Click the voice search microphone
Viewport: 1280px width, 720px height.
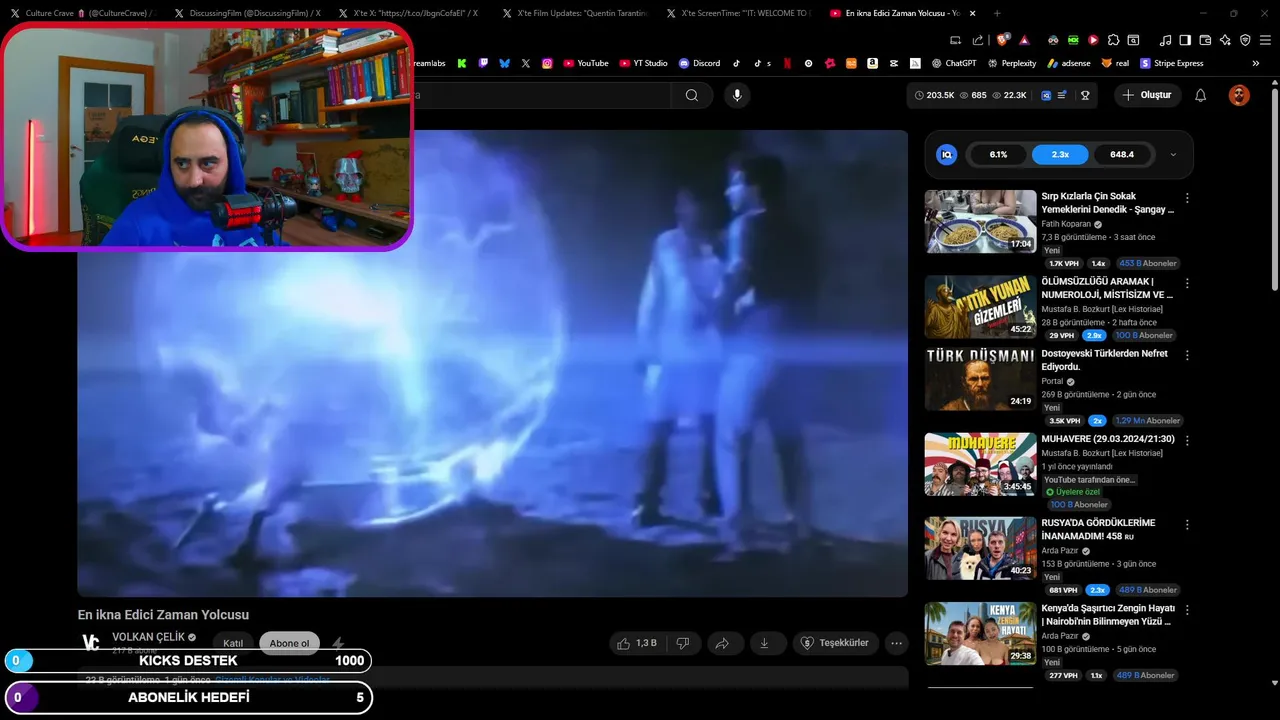click(x=737, y=95)
